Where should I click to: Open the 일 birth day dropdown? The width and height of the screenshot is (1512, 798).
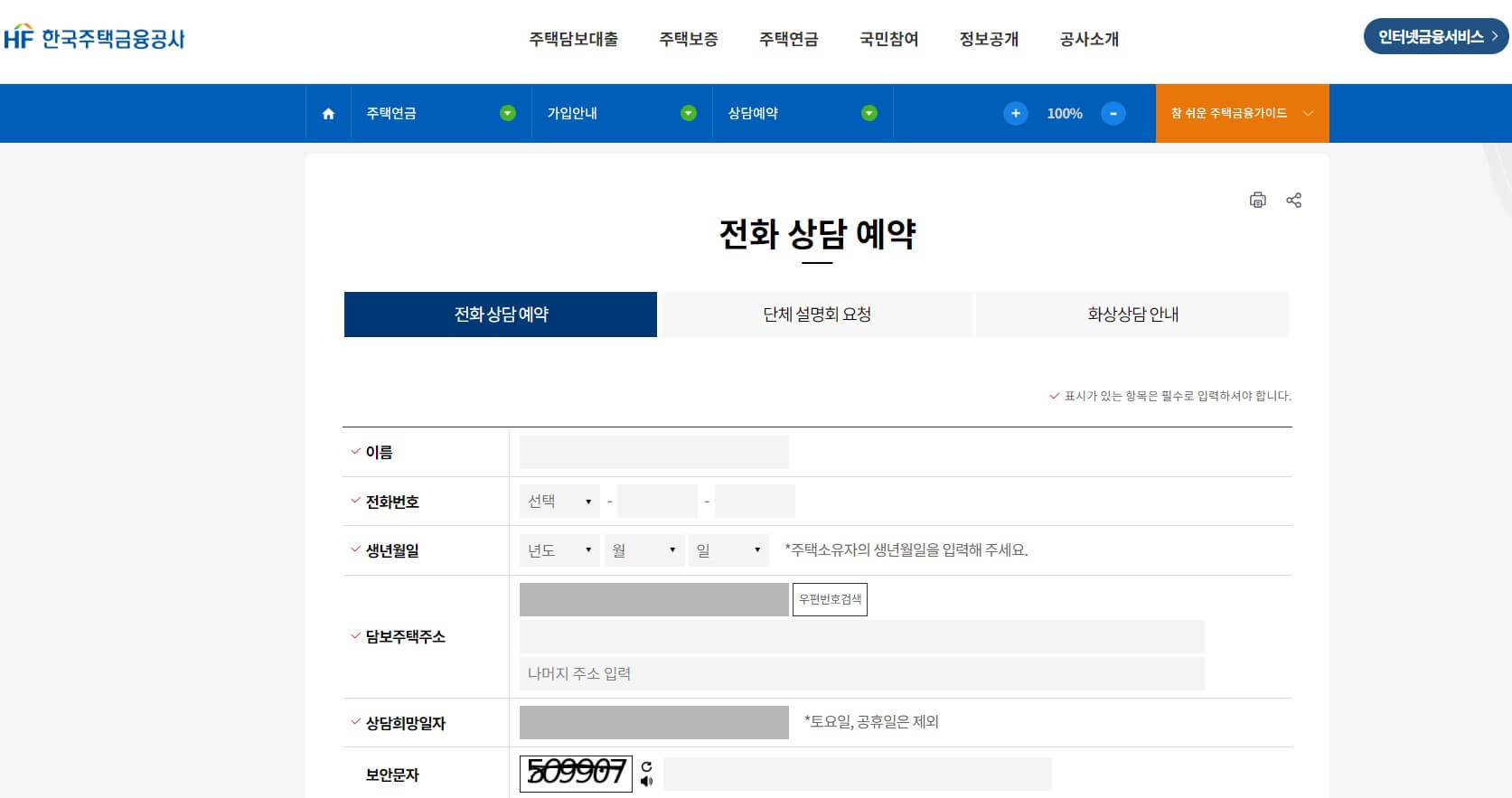point(728,550)
